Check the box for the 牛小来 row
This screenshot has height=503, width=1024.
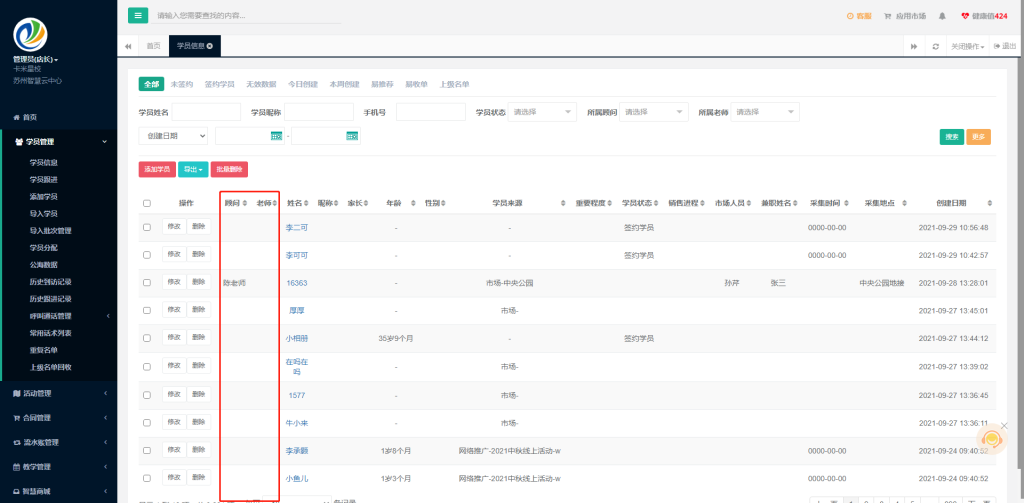pyautogui.click(x=147, y=423)
